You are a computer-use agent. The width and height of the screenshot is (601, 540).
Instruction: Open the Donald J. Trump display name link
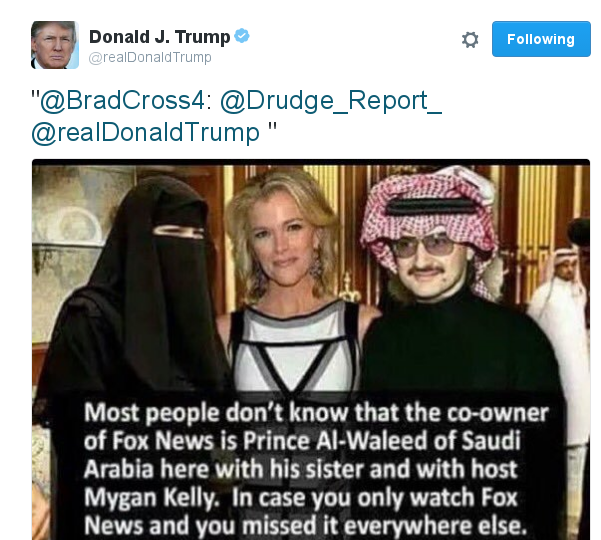click(x=159, y=37)
